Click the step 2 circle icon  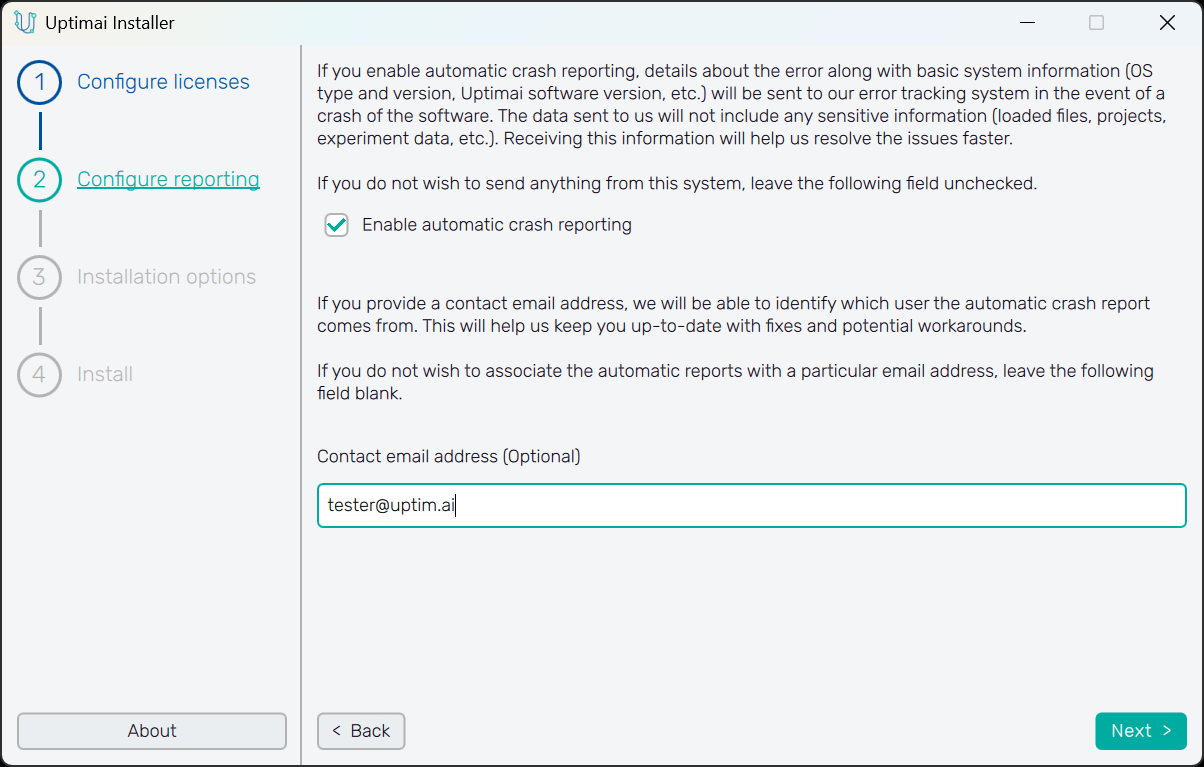[40, 179]
